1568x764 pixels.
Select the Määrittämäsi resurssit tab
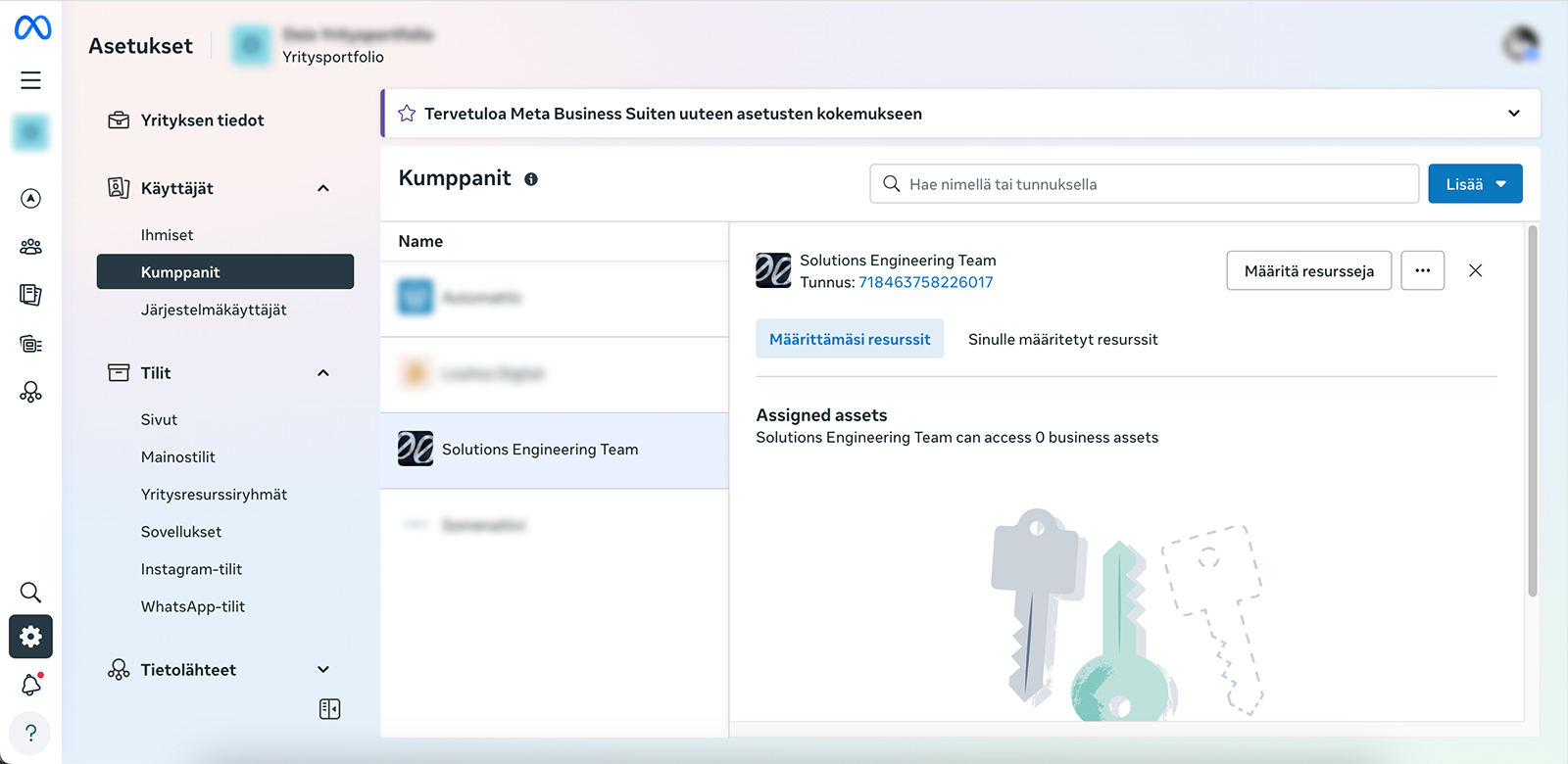[850, 340]
